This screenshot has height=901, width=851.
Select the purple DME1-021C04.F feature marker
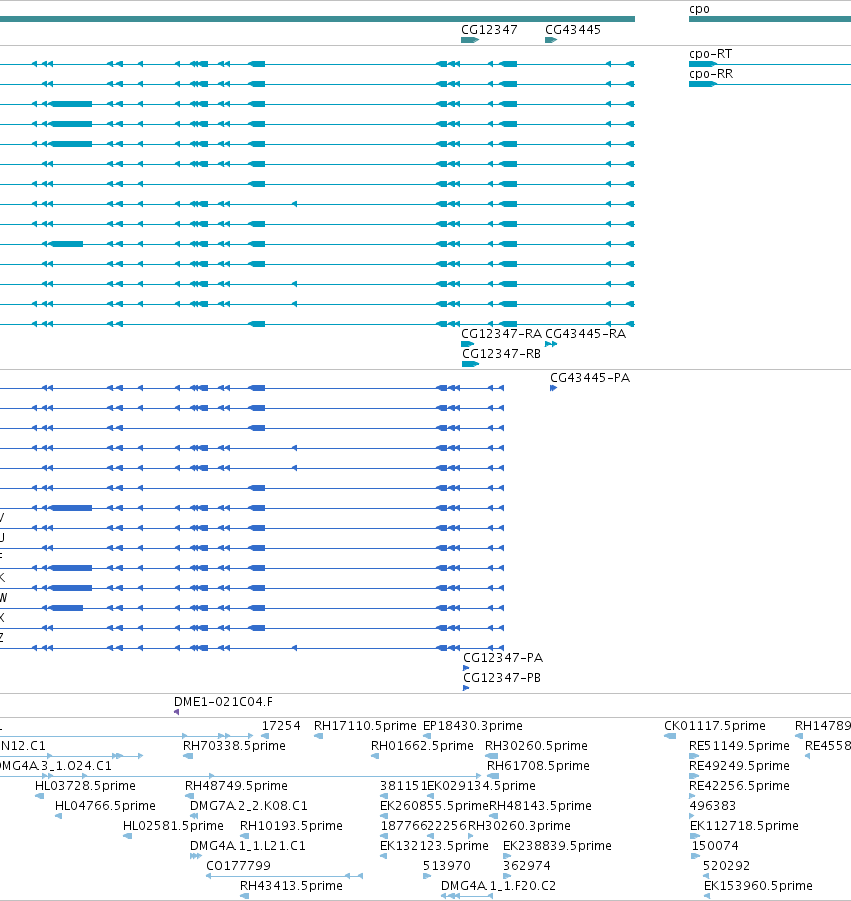point(176,712)
